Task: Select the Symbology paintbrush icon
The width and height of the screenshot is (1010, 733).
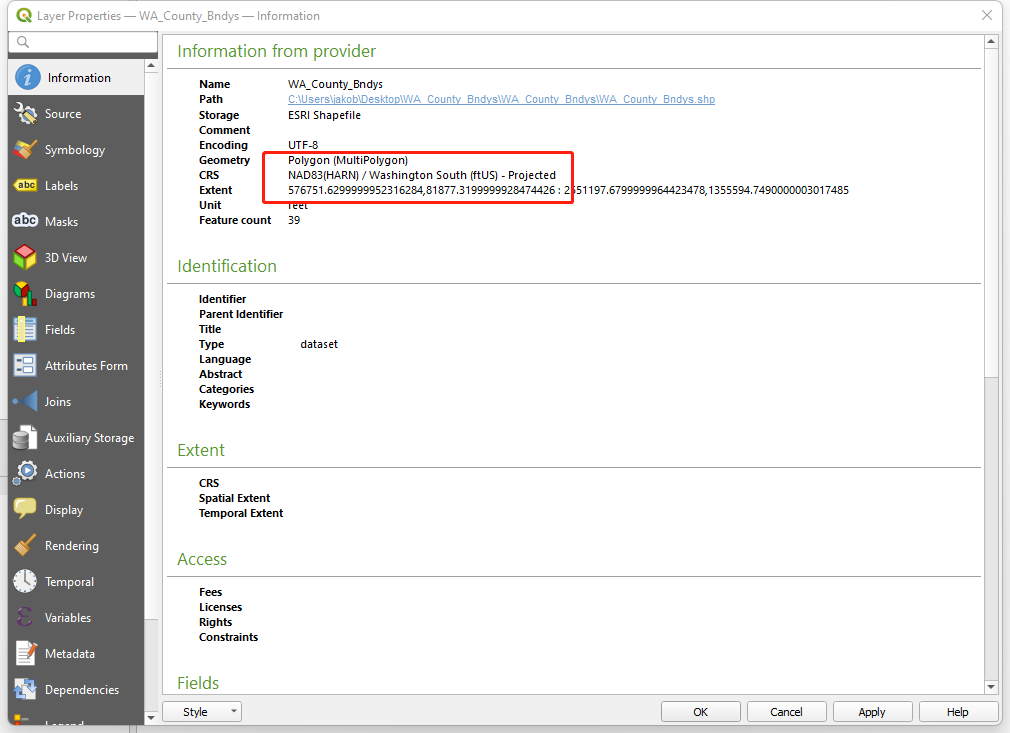Action: coord(26,150)
